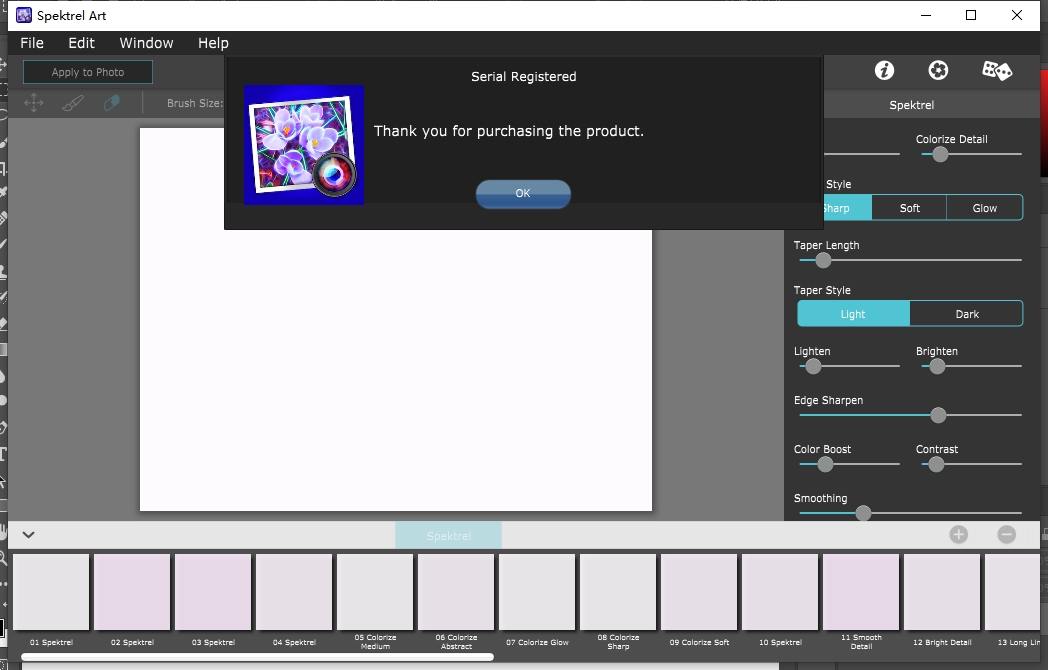Adjust the Colorize Detail slider handle
Screen dimensions: 1048x670
(x=940, y=154)
